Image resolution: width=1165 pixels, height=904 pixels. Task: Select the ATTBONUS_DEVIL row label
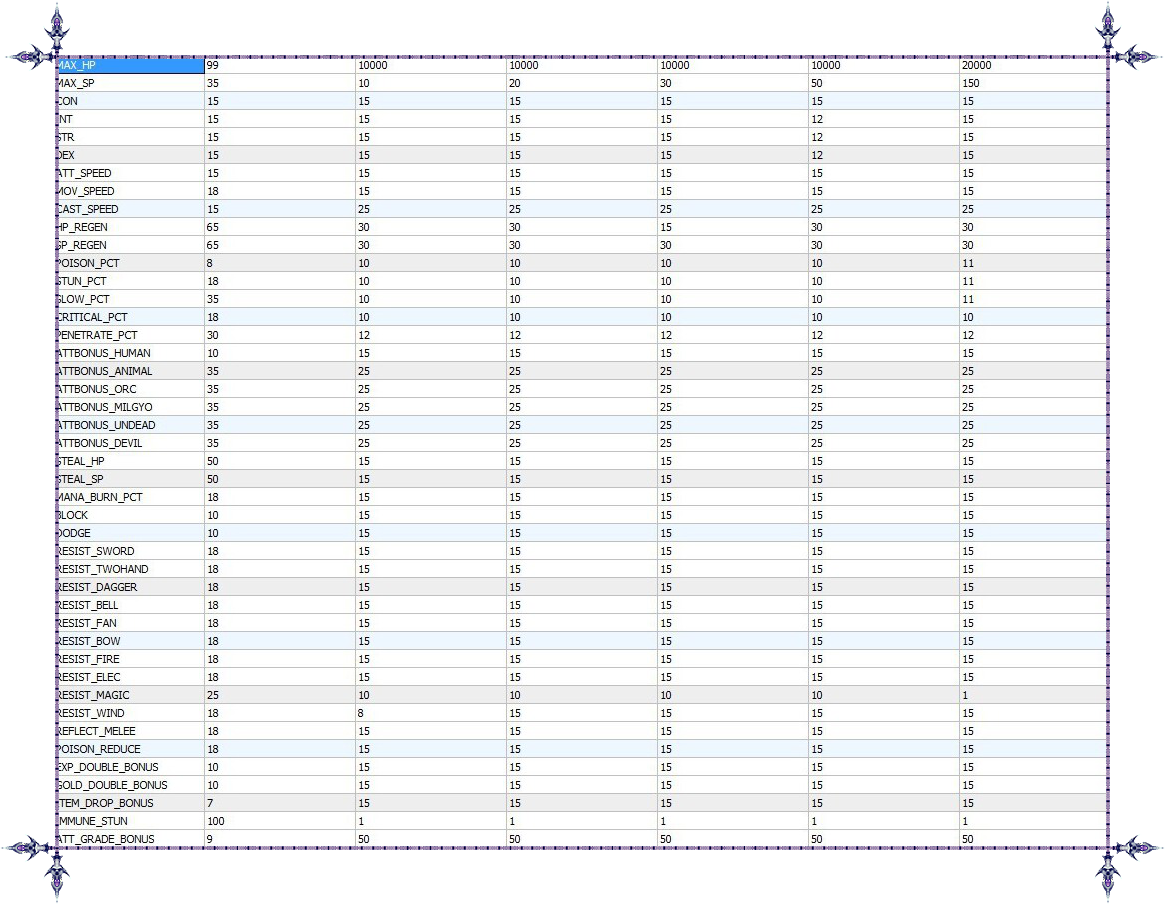[100, 443]
